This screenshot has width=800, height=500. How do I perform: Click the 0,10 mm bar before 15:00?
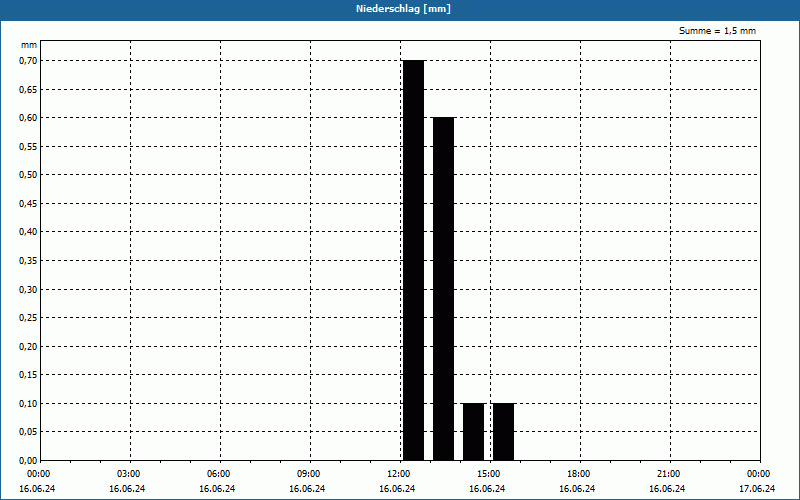pyautogui.click(x=473, y=432)
